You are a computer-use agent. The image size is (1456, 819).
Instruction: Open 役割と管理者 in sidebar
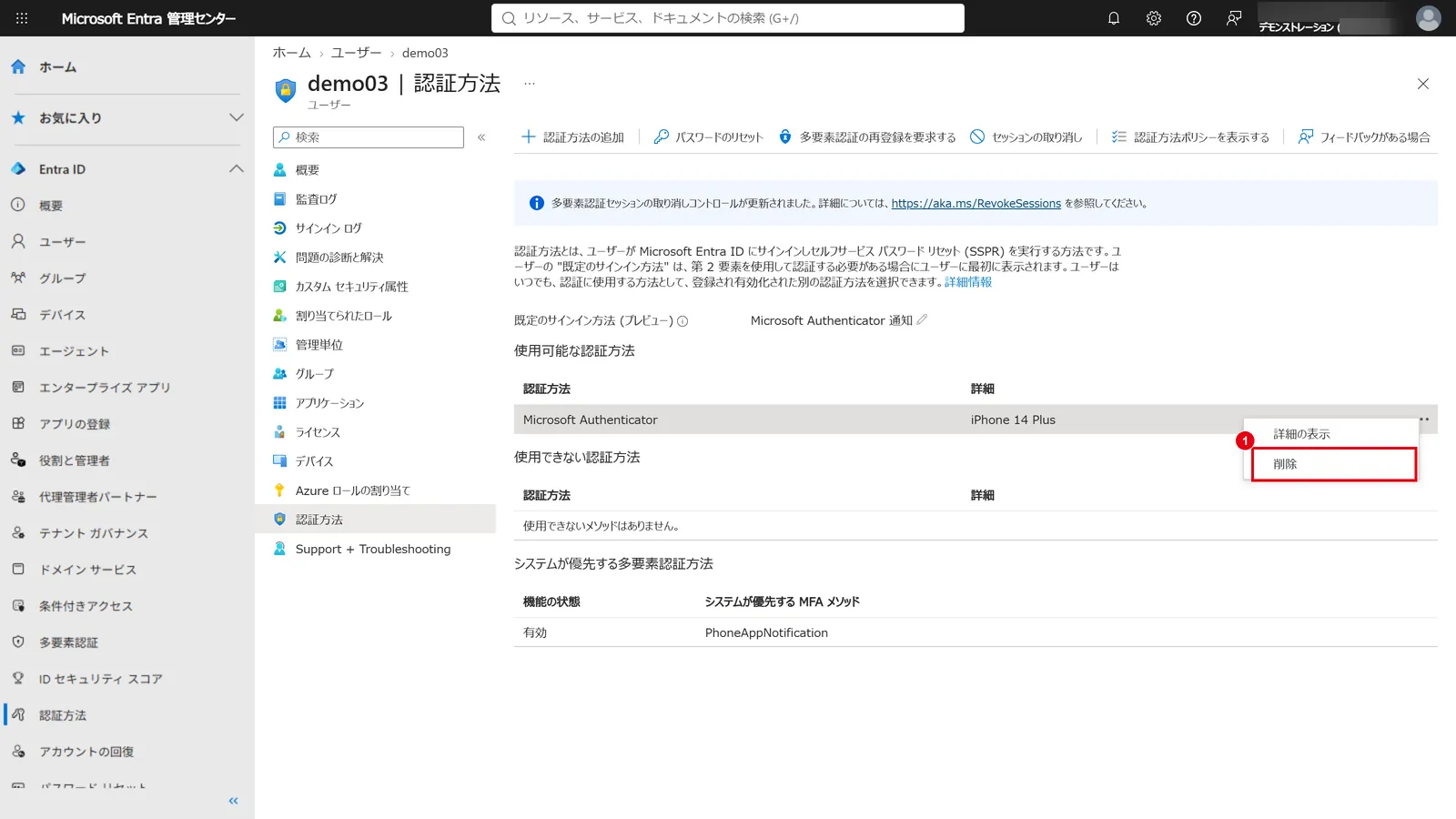(75, 460)
